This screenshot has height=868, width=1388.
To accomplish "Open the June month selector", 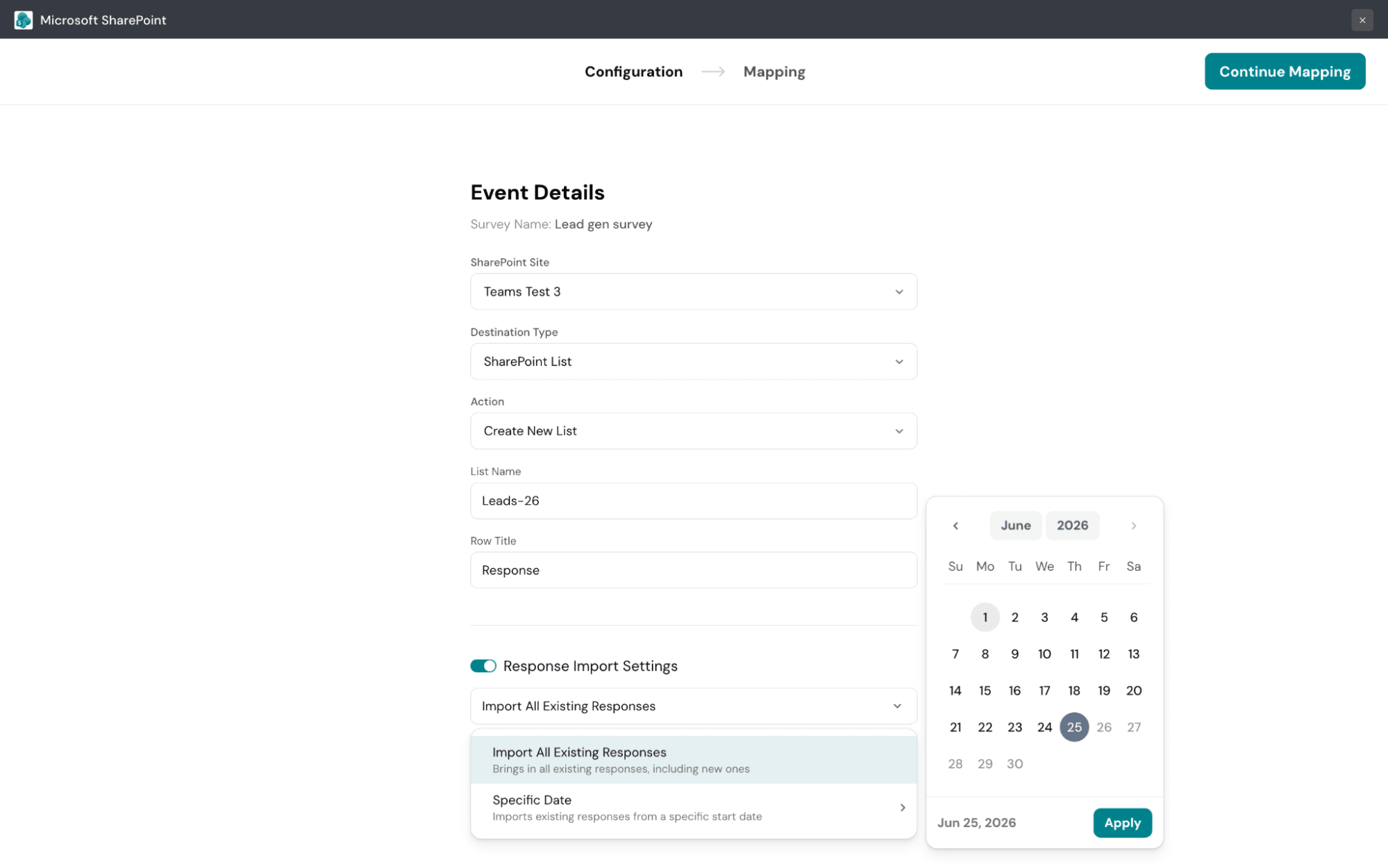I will 1015,526.
